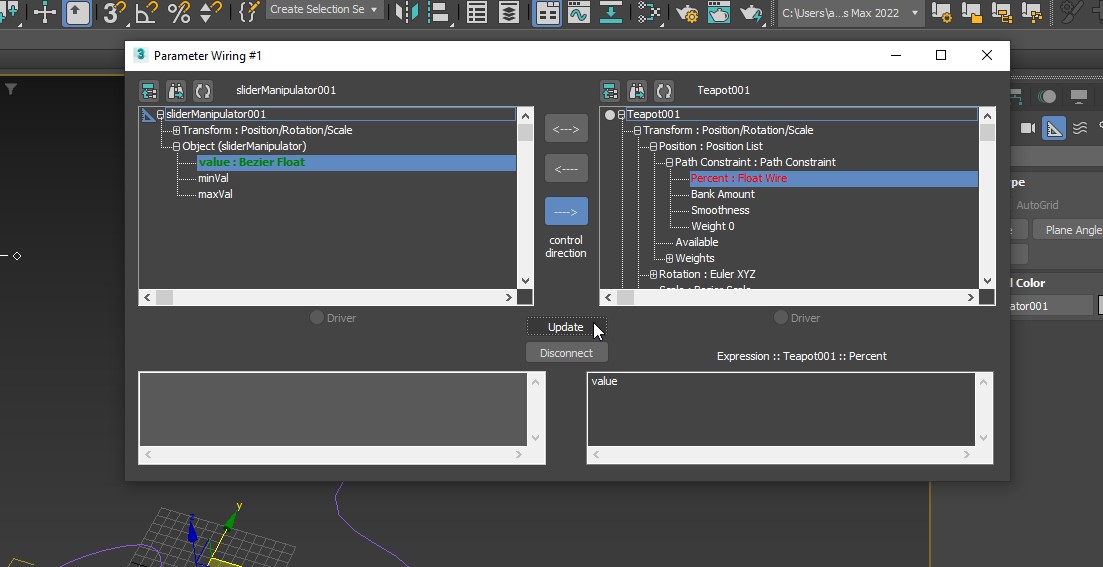
Task: Click the Mirror tool icon
Action: [407, 12]
